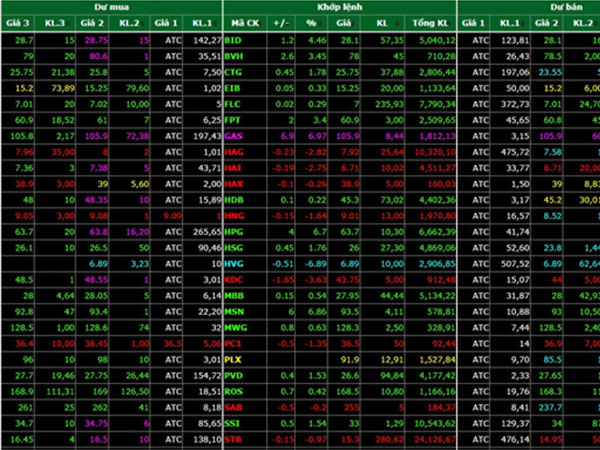Open the PVD stock code
The image size is (600, 450).
point(234,376)
